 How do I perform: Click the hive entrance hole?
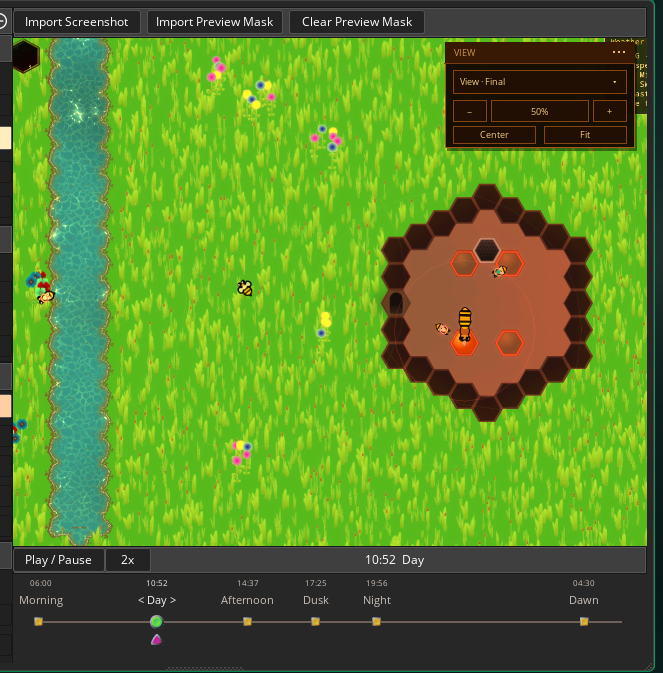point(395,303)
